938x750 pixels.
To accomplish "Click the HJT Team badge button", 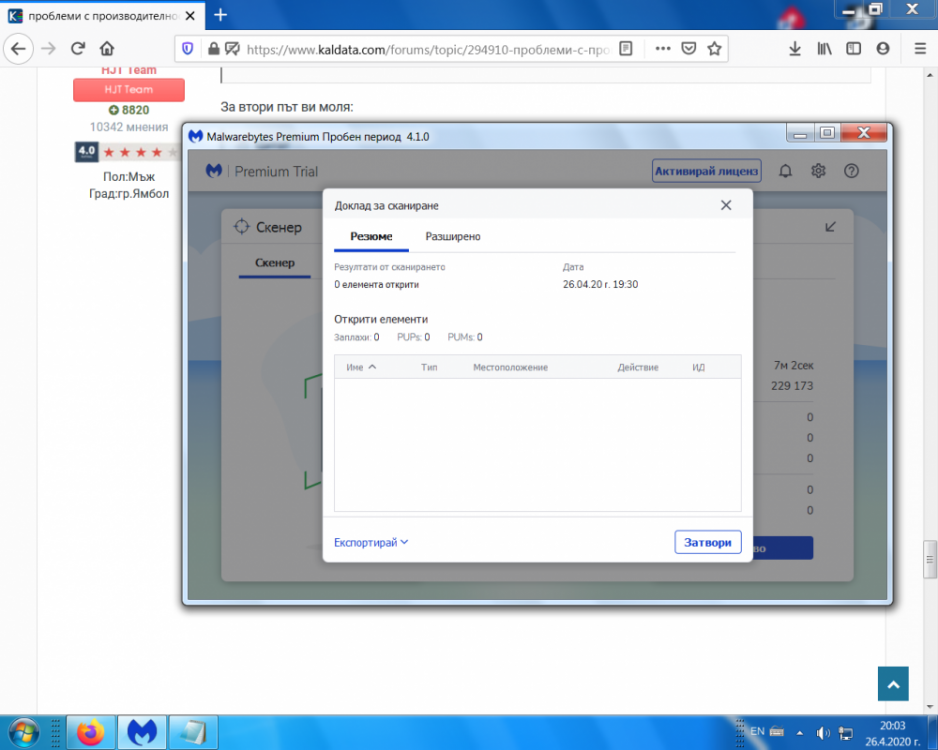I will pyautogui.click(x=129, y=90).
